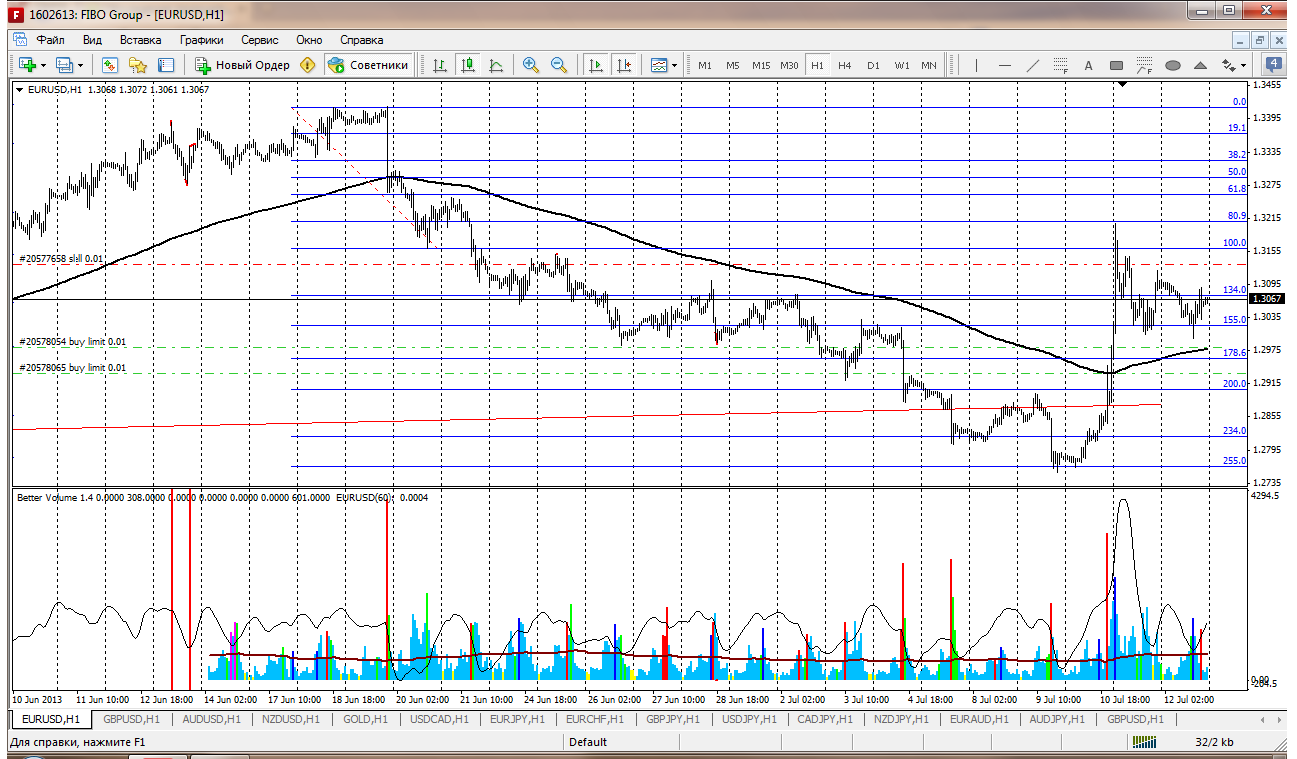Image resolution: width=1297 pixels, height=759 pixels.
Task: Select the horizontal line drawing tool
Action: (x=1005, y=65)
